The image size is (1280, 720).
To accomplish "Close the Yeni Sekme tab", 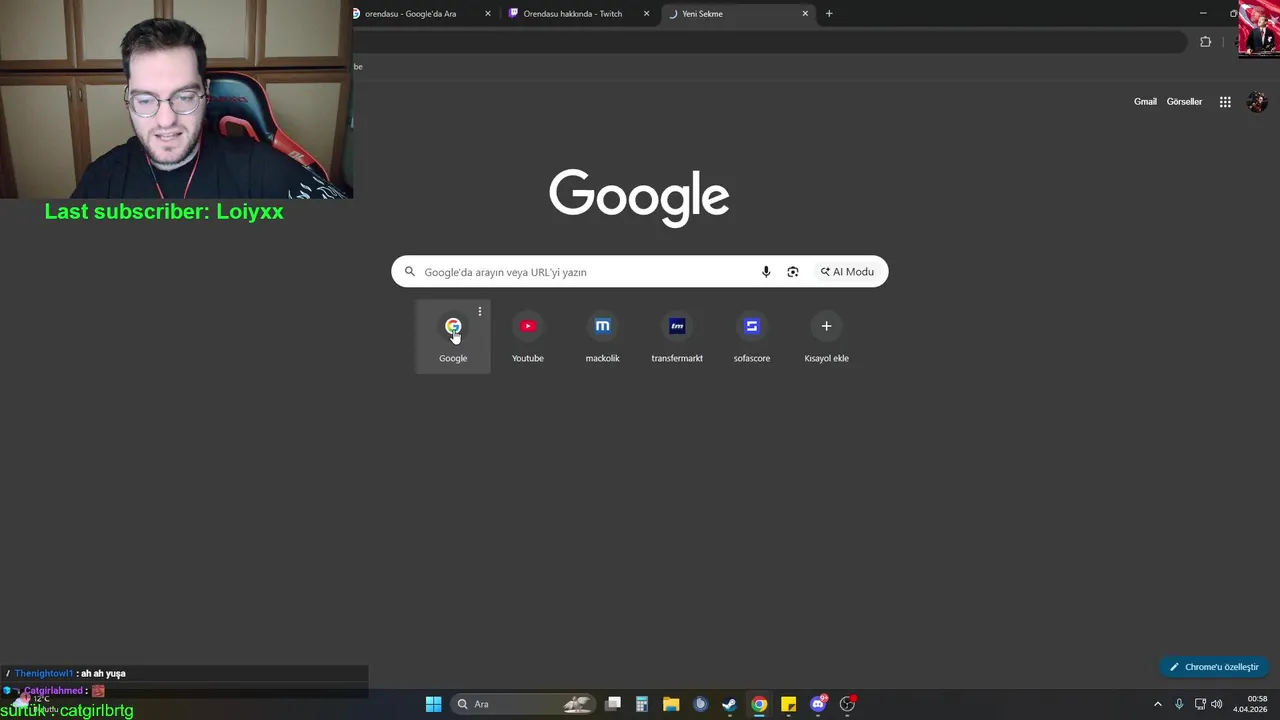I will click(805, 14).
